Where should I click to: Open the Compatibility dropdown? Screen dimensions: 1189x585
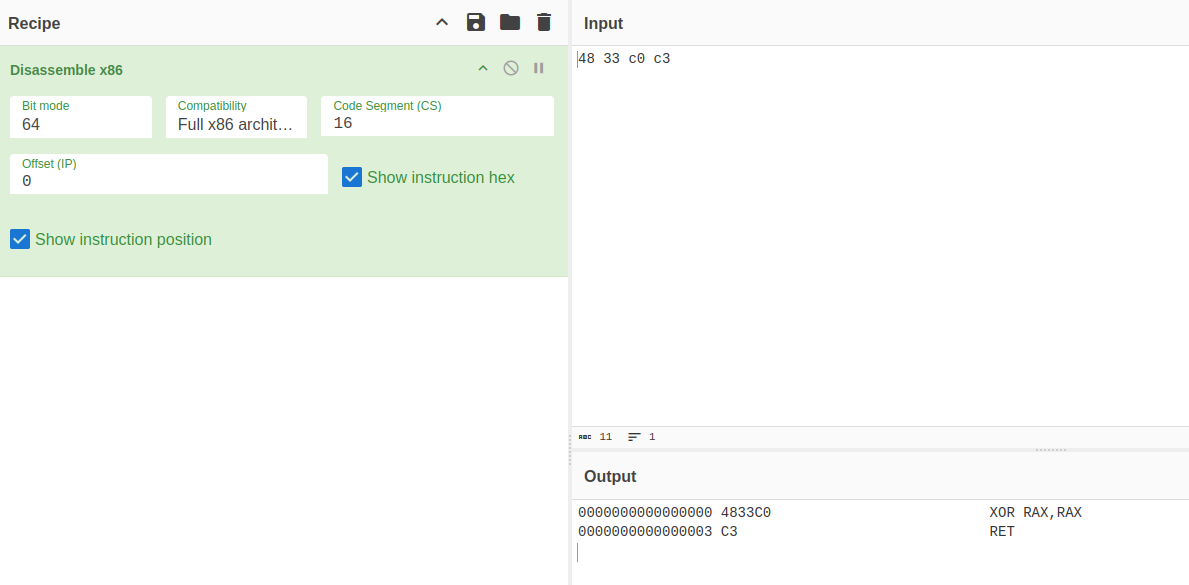point(237,117)
